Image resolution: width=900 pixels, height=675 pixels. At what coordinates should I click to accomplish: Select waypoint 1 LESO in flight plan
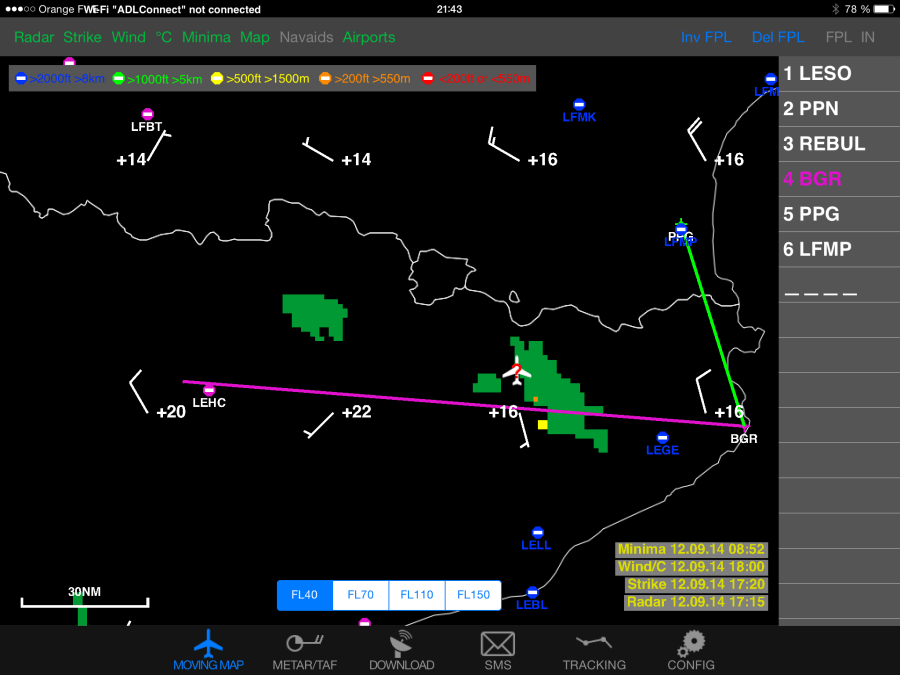tap(838, 74)
